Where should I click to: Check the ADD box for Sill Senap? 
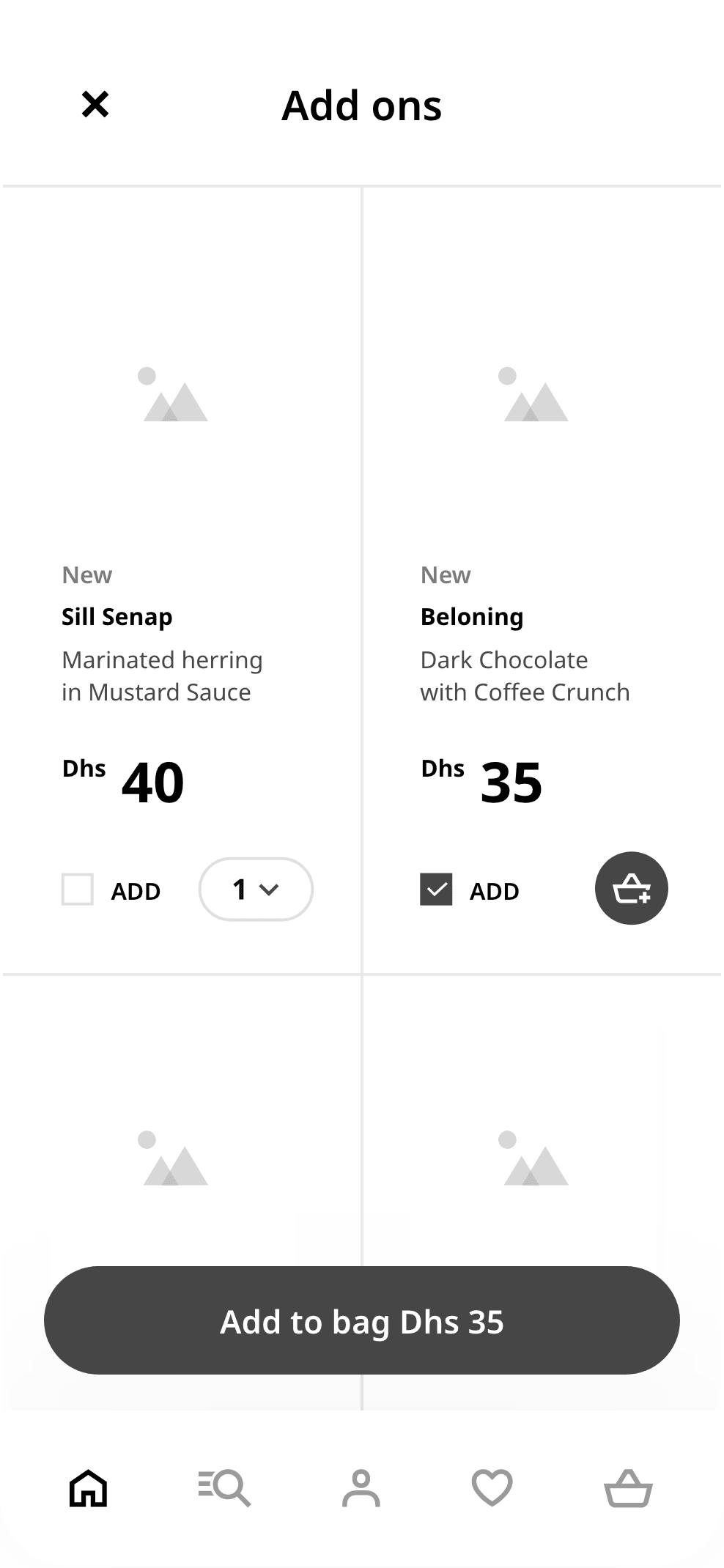click(x=78, y=890)
